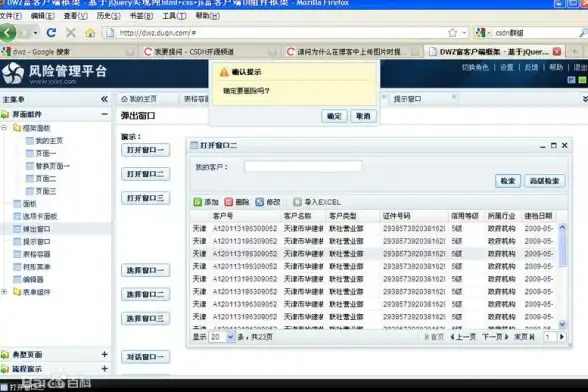Cancel the confirmation with 取消
Image resolution: width=588 pixels, height=392 pixels.
pos(363,116)
